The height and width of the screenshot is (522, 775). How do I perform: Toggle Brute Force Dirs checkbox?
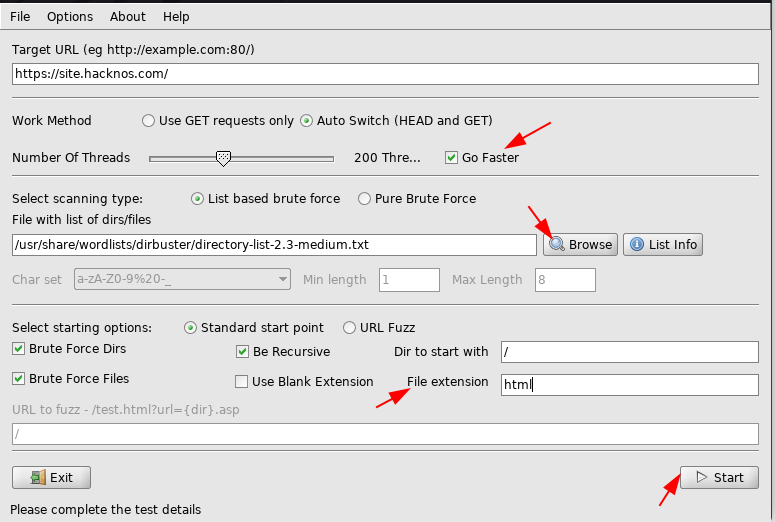(18, 348)
